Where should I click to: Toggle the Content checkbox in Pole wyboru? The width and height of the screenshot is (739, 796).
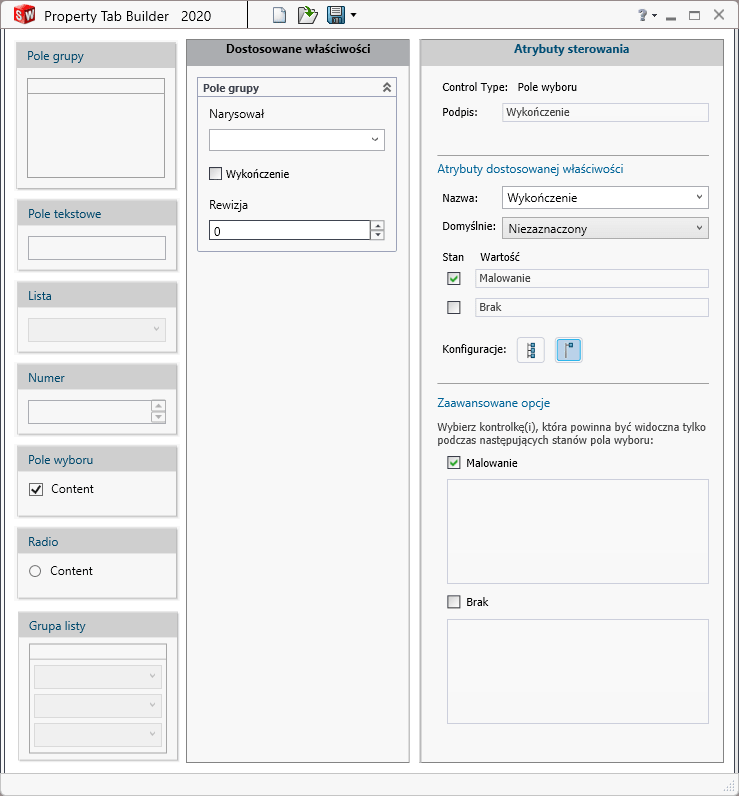click(x=36, y=489)
